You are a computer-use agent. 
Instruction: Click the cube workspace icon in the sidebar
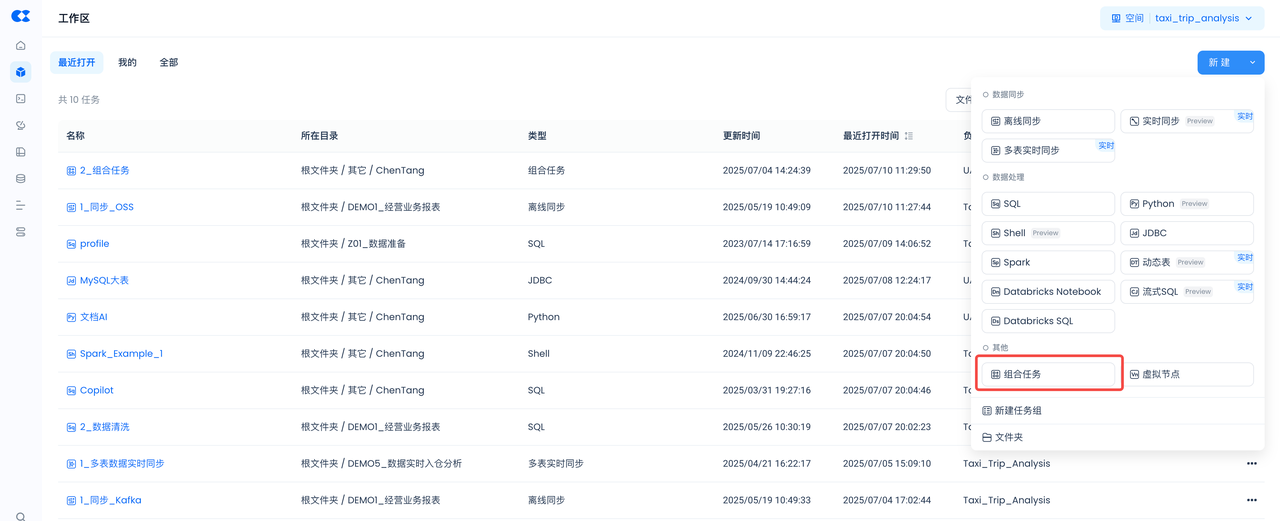[20, 72]
